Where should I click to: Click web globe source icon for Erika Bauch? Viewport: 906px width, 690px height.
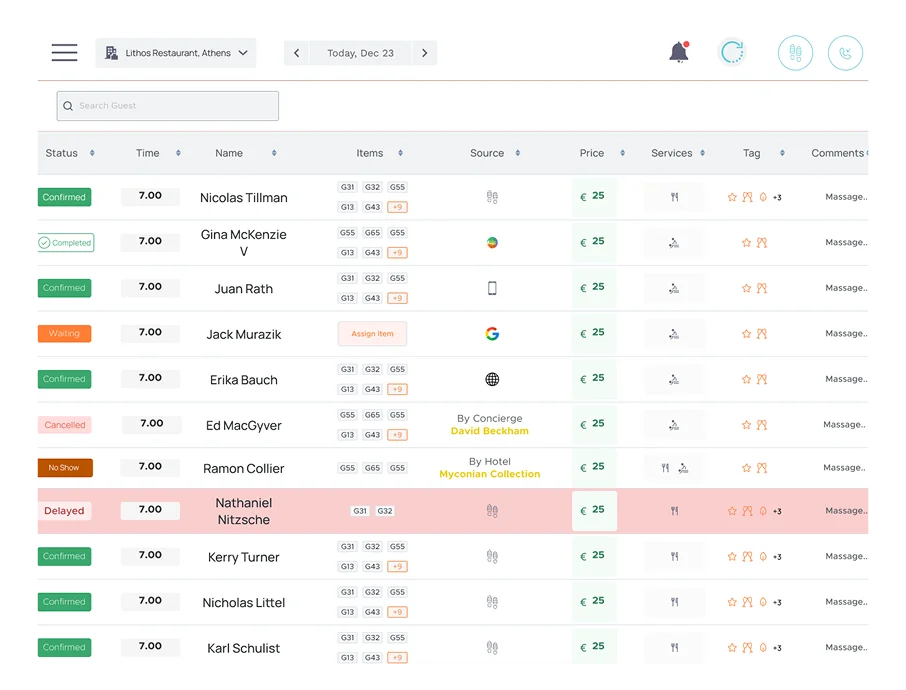coord(492,379)
